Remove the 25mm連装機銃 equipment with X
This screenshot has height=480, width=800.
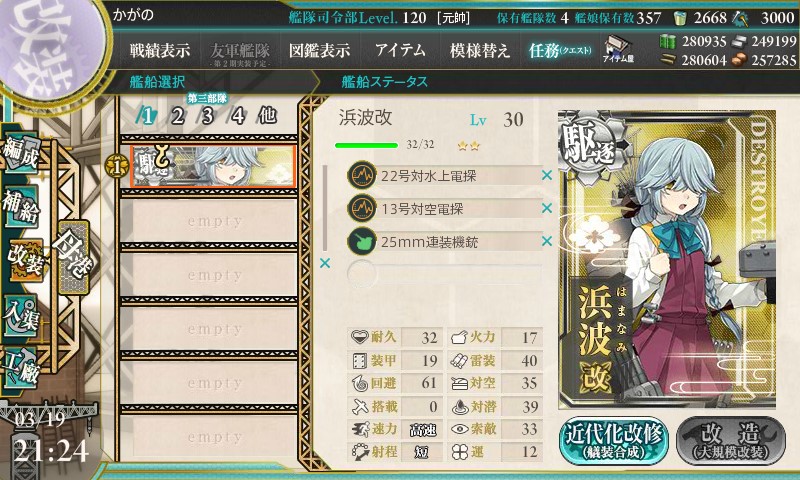click(x=547, y=241)
